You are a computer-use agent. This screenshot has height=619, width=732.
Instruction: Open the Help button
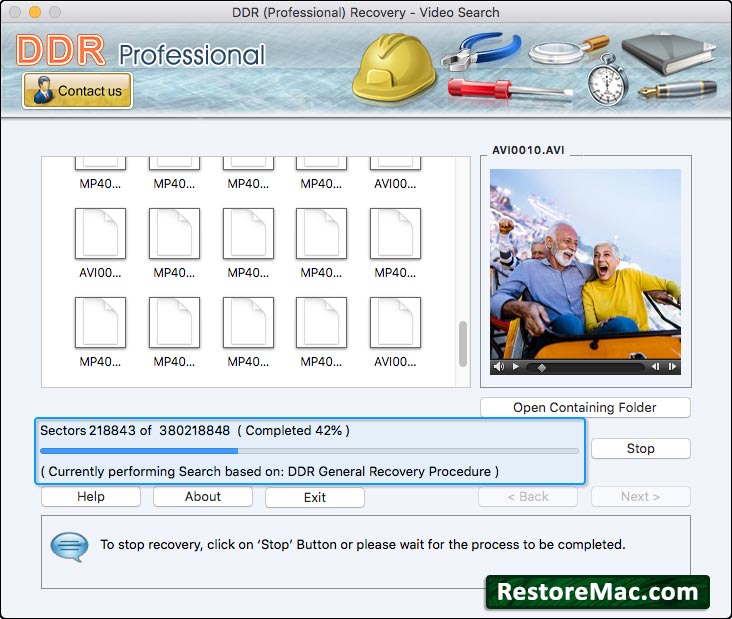(91, 497)
